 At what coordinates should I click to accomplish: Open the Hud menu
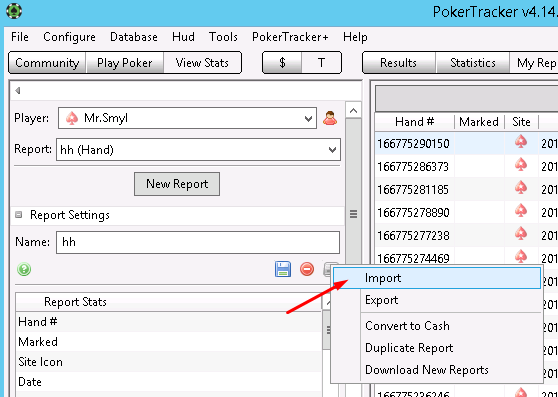[183, 37]
